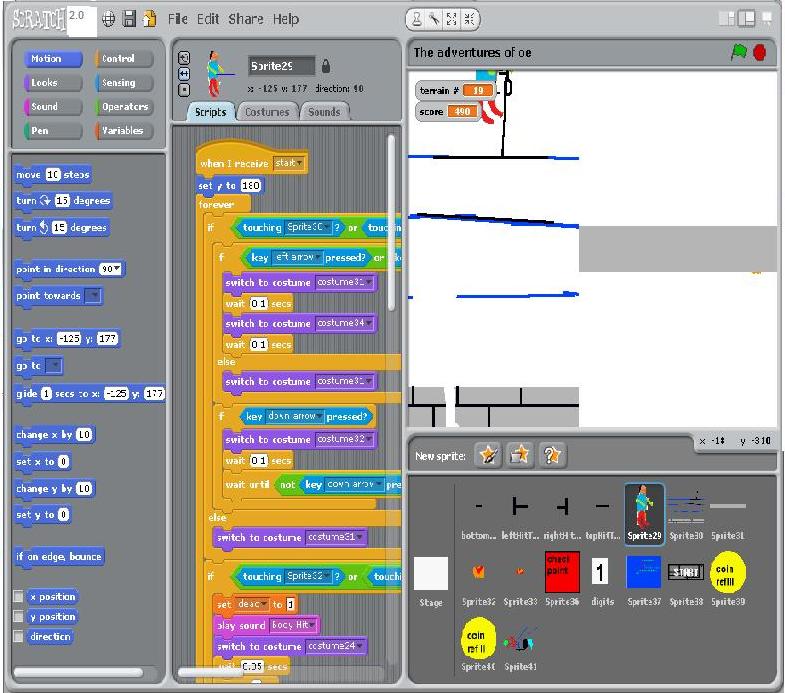Viewport: 785px width, 693px height.
Task: Set rotation style to don't rotate
Action: pyautogui.click(x=184, y=90)
